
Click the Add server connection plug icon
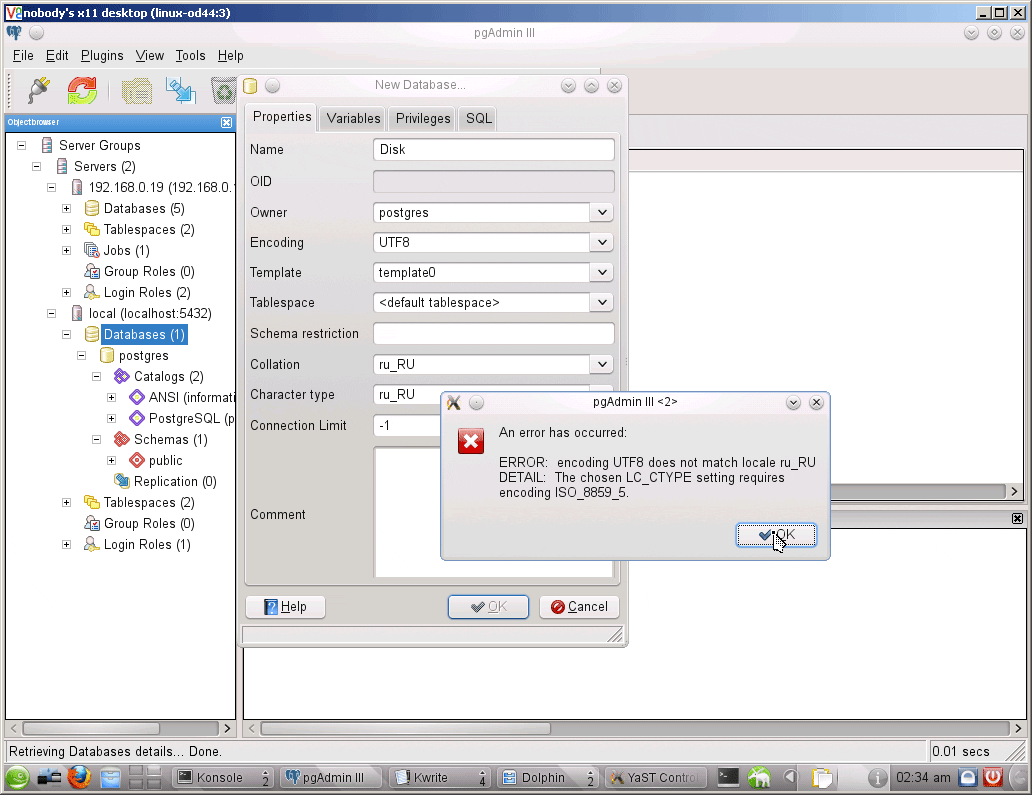(39, 90)
